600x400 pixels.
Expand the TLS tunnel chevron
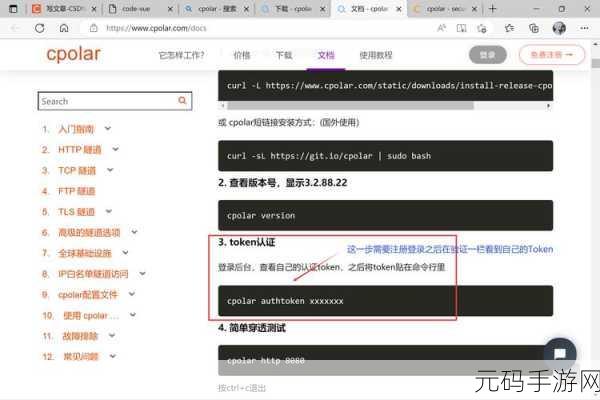(x=109, y=211)
